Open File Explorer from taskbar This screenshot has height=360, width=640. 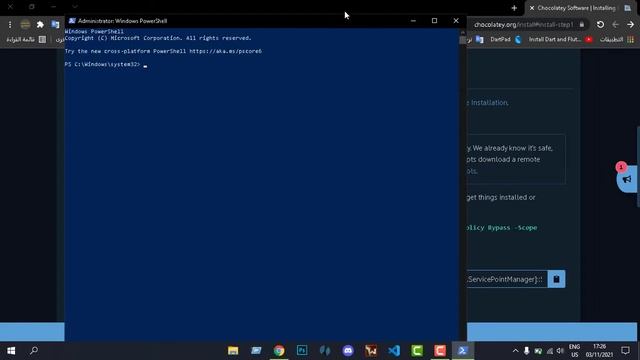pyautogui.click(x=233, y=351)
